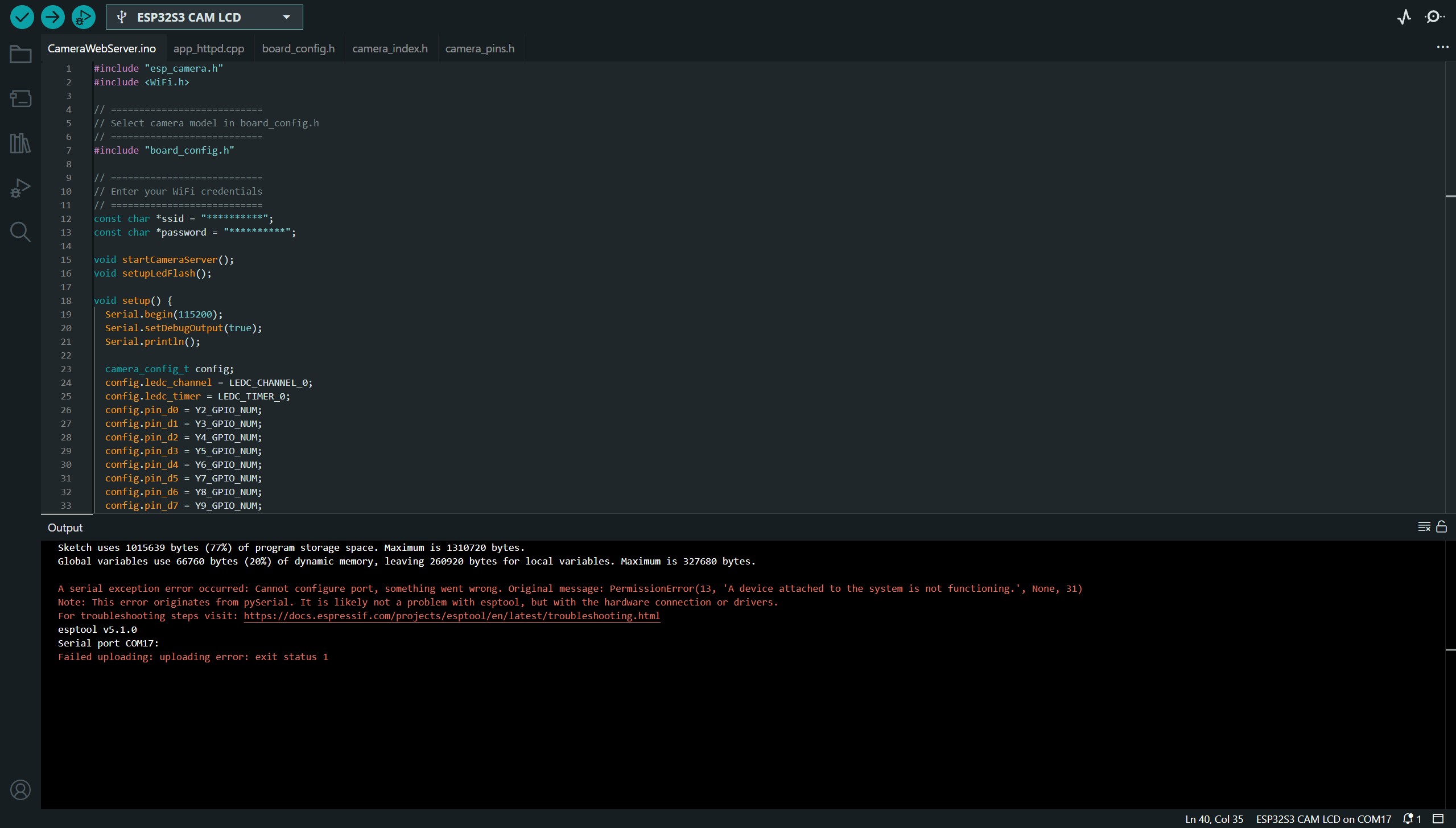Open the Library Manager
This screenshot has height=828, width=1456.
point(20,142)
